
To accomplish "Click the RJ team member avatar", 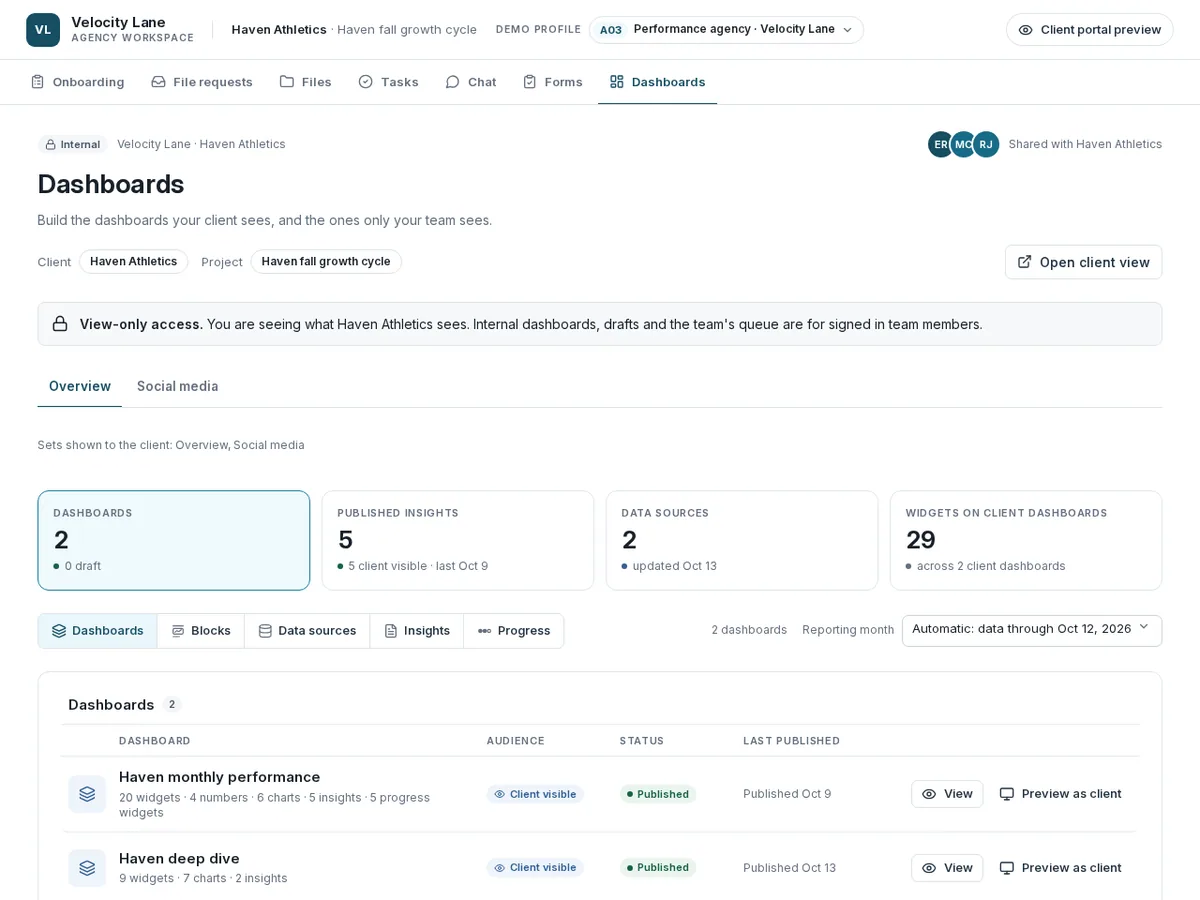I will (x=986, y=144).
